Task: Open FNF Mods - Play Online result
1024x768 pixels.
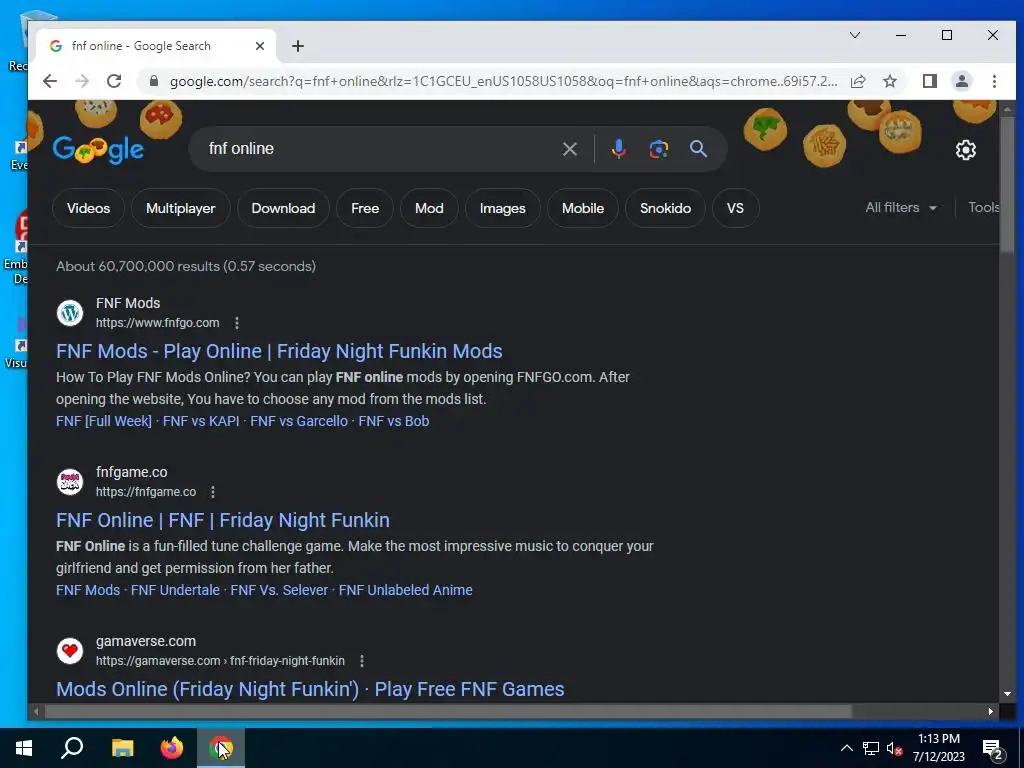Action: pos(279,351)
